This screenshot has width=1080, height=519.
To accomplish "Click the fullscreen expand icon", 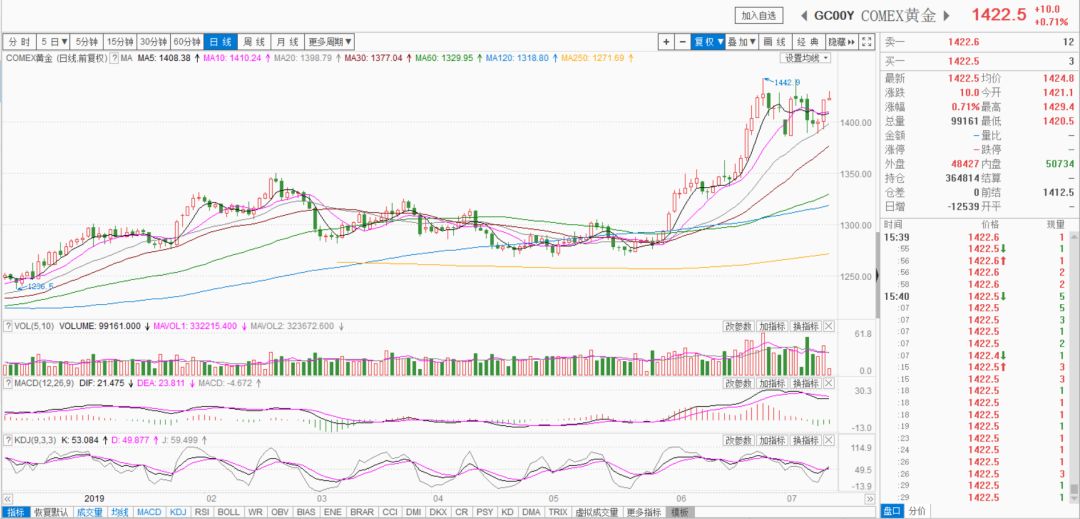I will [x=868, y=42].
